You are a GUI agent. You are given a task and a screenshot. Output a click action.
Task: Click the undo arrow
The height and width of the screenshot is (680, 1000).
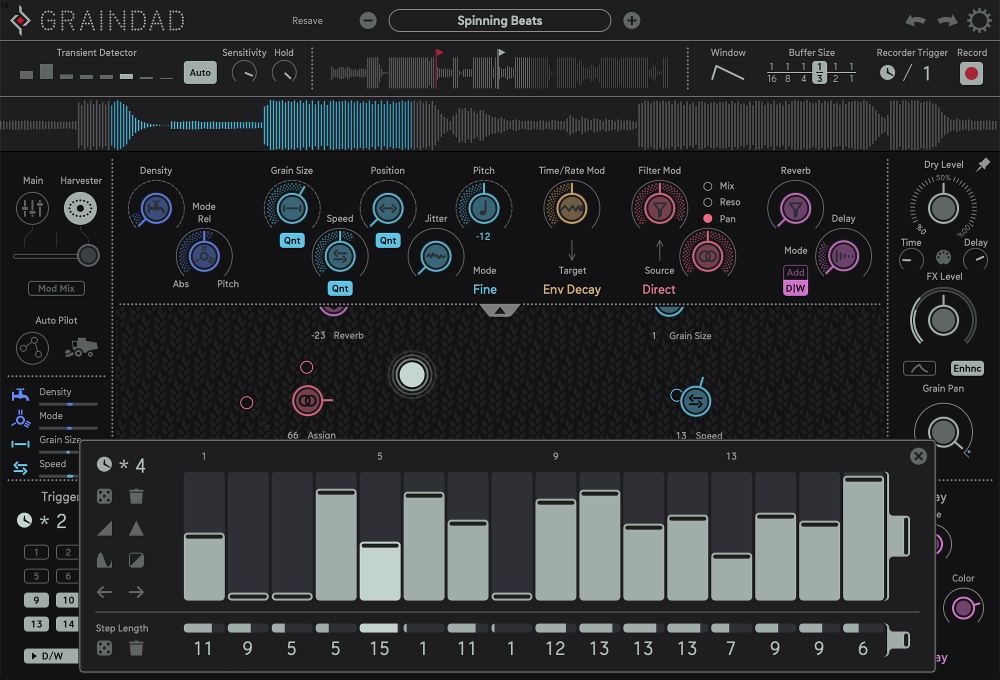915,21
